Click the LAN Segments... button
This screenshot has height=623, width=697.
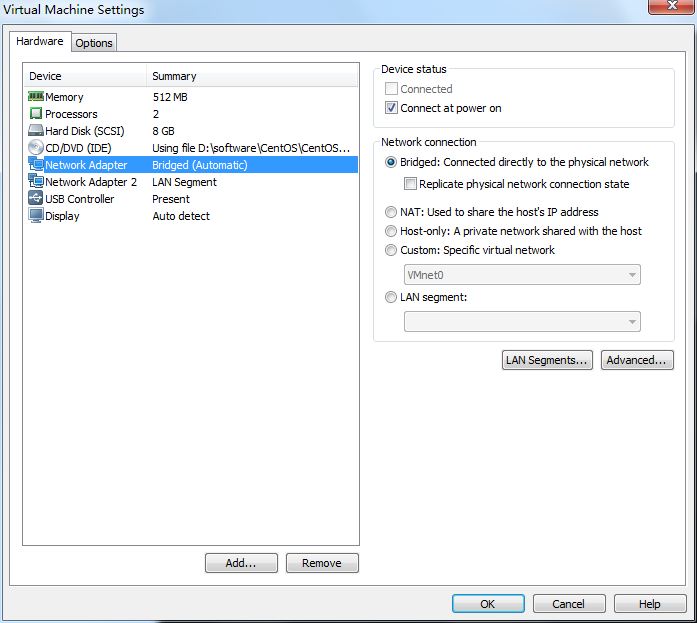point(547,360)
